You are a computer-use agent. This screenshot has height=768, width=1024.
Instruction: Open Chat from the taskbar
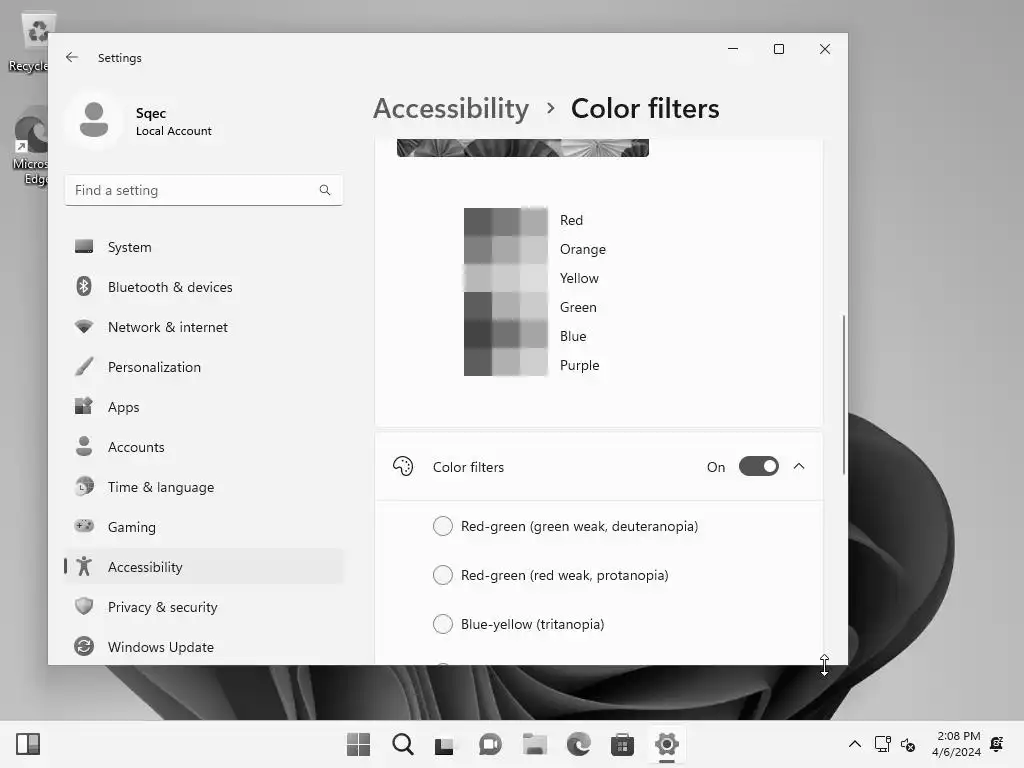(x=490, y=744)
